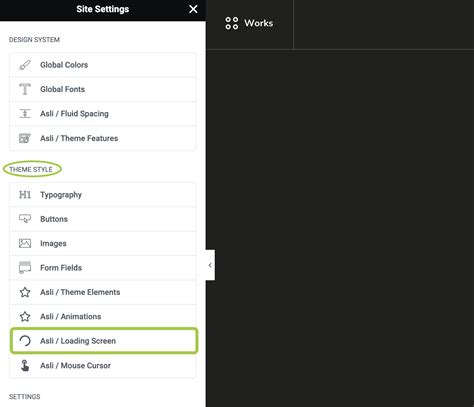The image size is (474, 407).
Task: Open the Global Colors panel
Action: (103, 65)
